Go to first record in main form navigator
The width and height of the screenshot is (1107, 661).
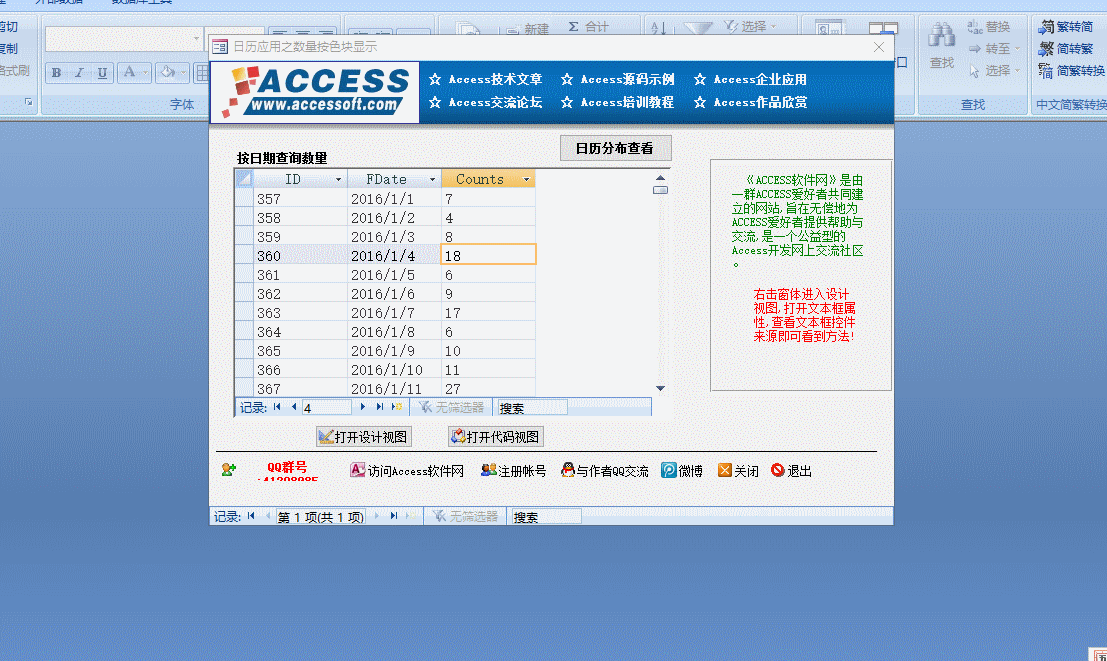click(x=251, y=516)
